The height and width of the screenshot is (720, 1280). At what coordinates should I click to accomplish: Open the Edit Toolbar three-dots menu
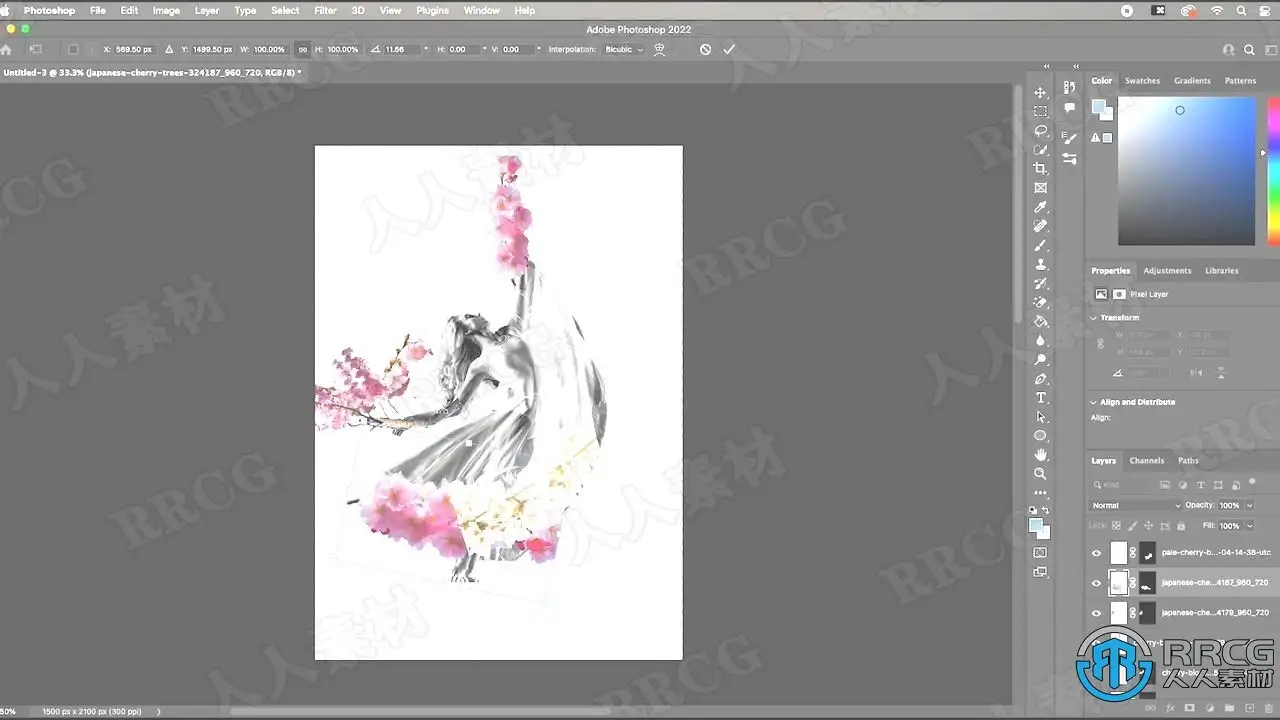coord(1041,493)
